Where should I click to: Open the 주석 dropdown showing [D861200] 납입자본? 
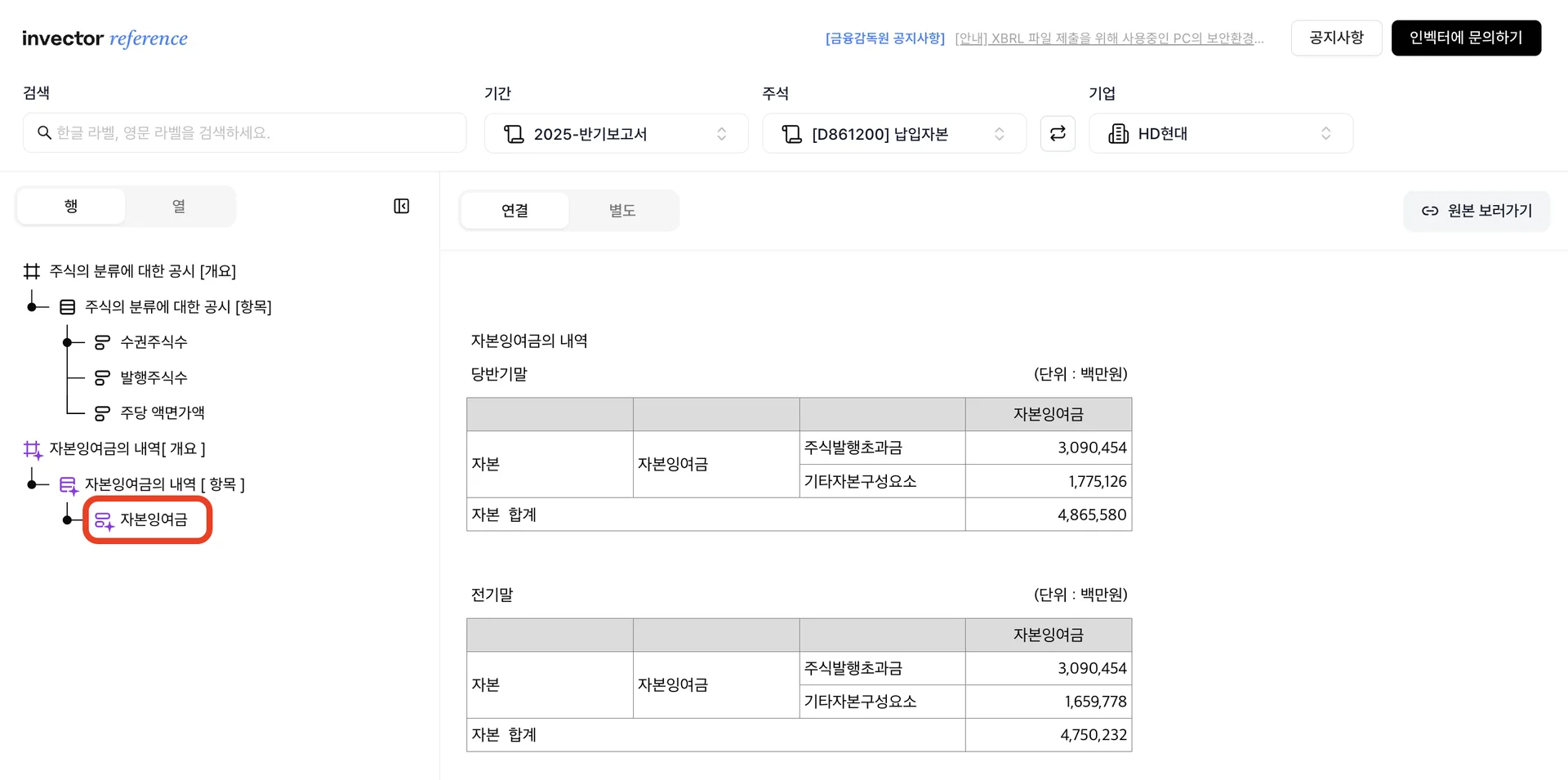point(893,134)
